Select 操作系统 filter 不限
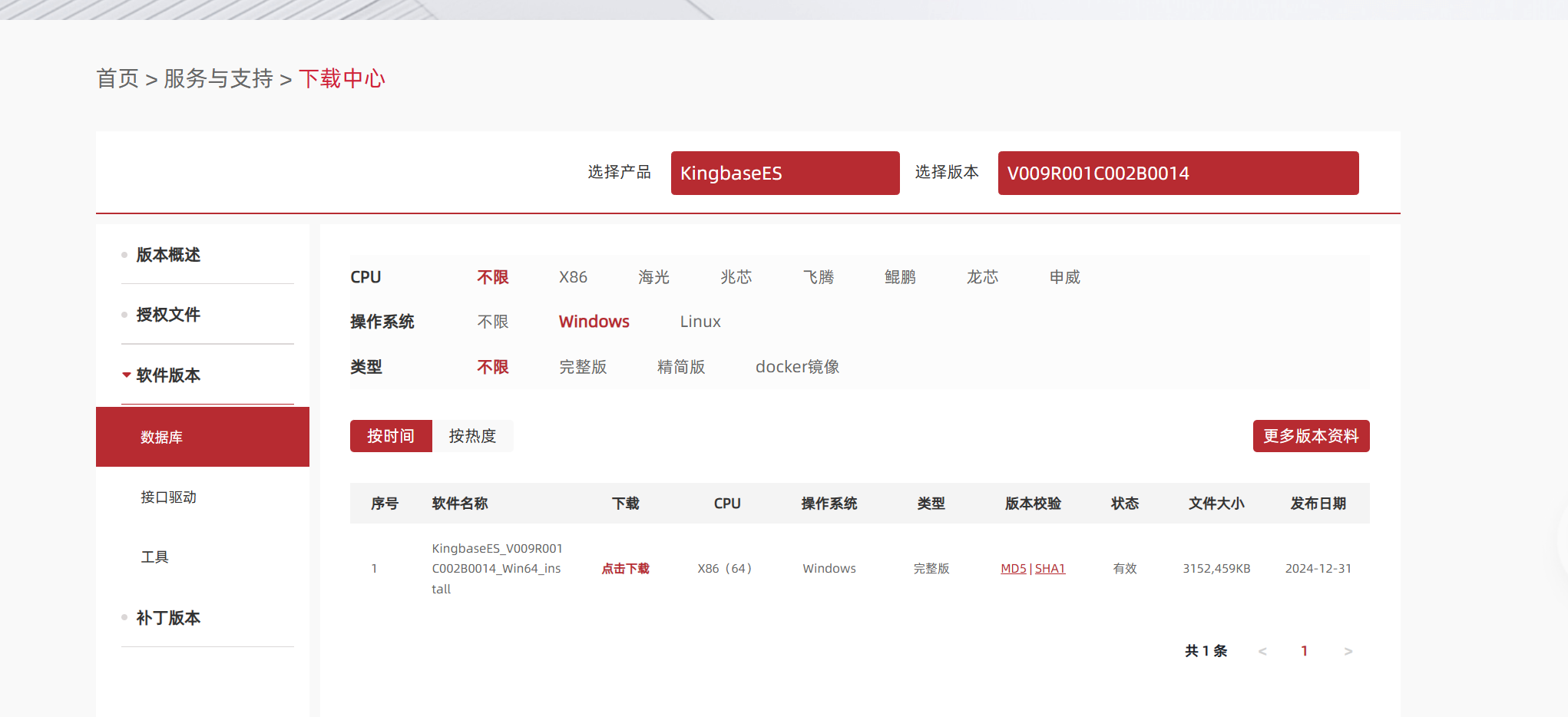Viewport: 1568px width, 717px height. pos(493,322)
